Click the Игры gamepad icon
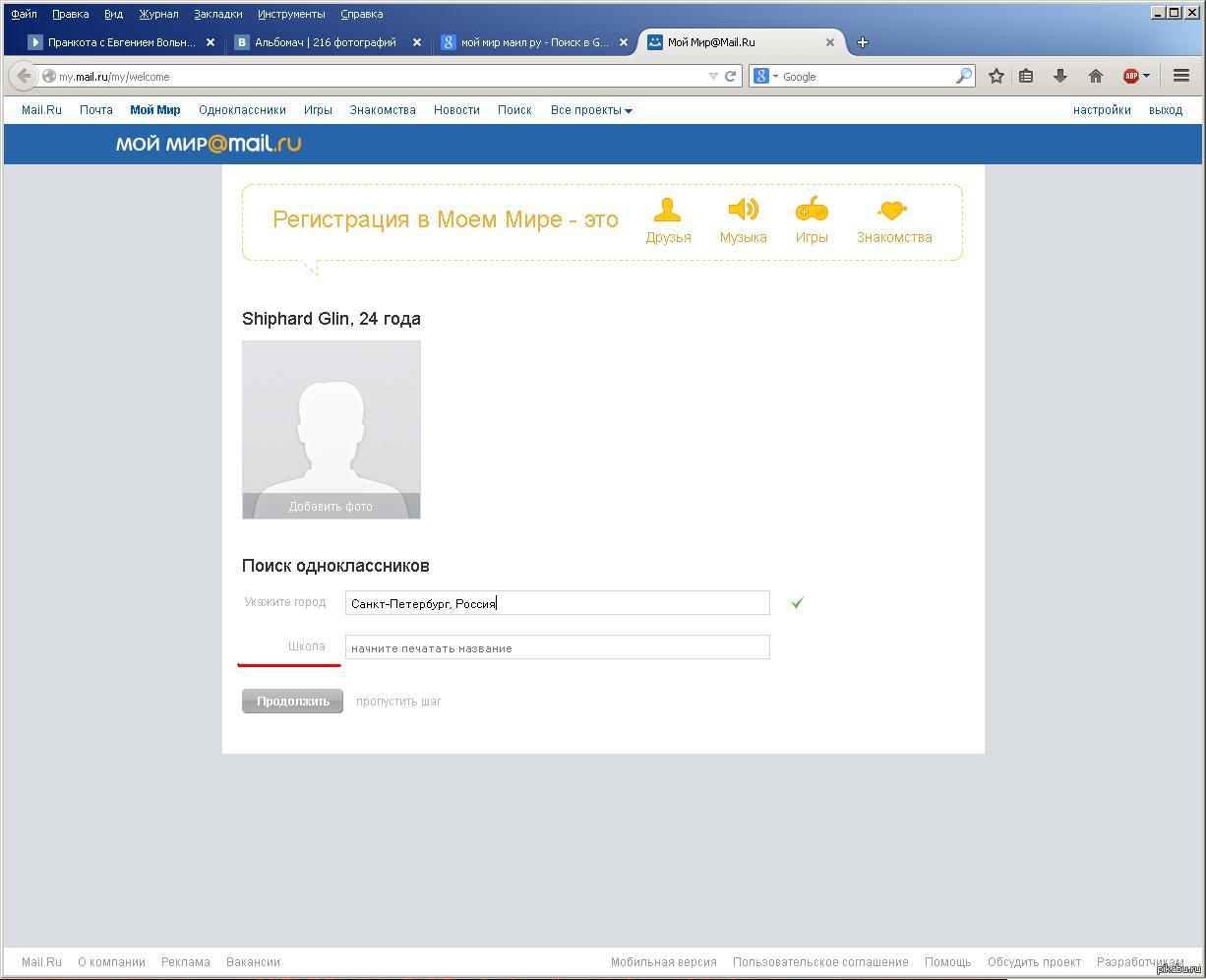Screen dimensions: 1206x980 click(x=812, y=210)
